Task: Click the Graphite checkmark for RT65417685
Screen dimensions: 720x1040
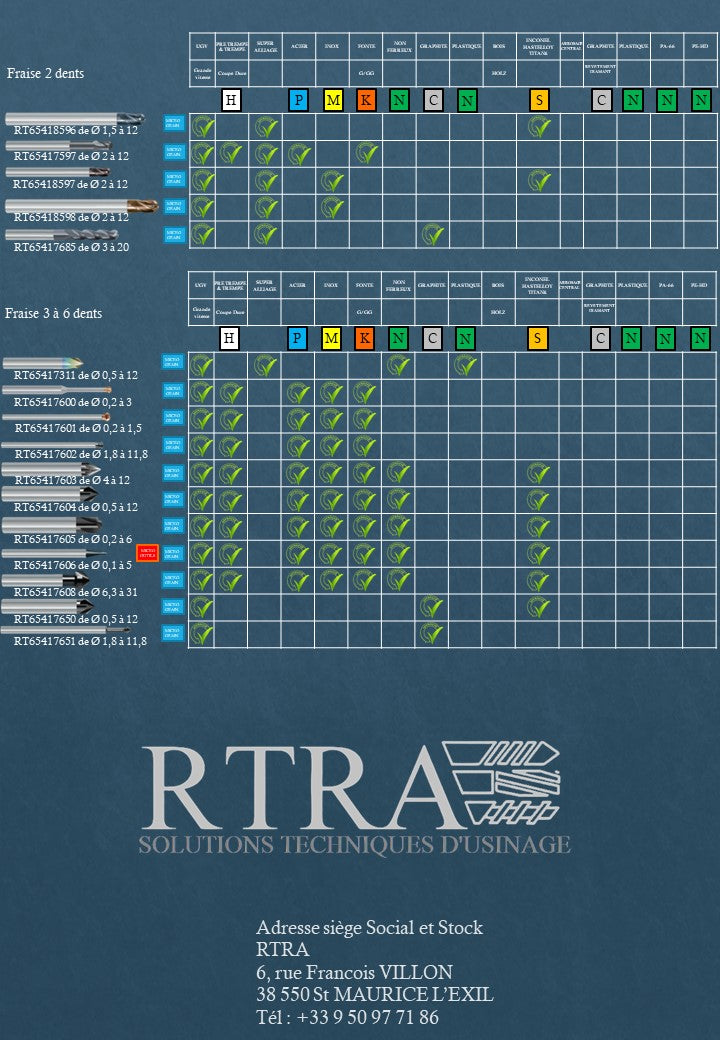Action: pyautogui.click(x=432, y=235)
